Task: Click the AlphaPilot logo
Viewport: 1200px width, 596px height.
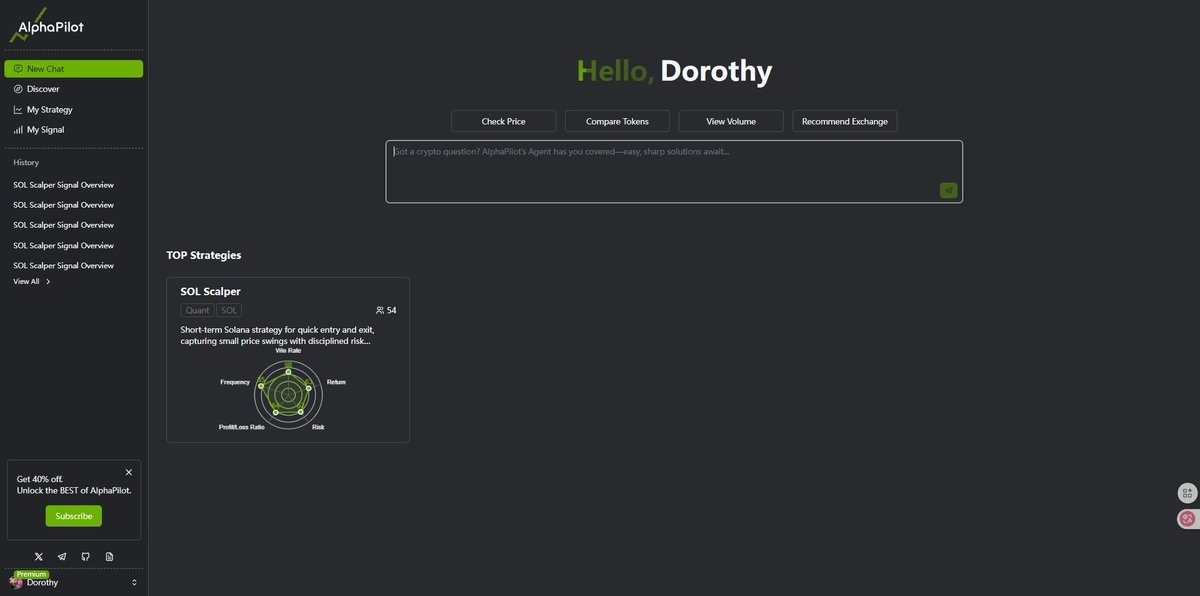Action: tap(46, 25)
